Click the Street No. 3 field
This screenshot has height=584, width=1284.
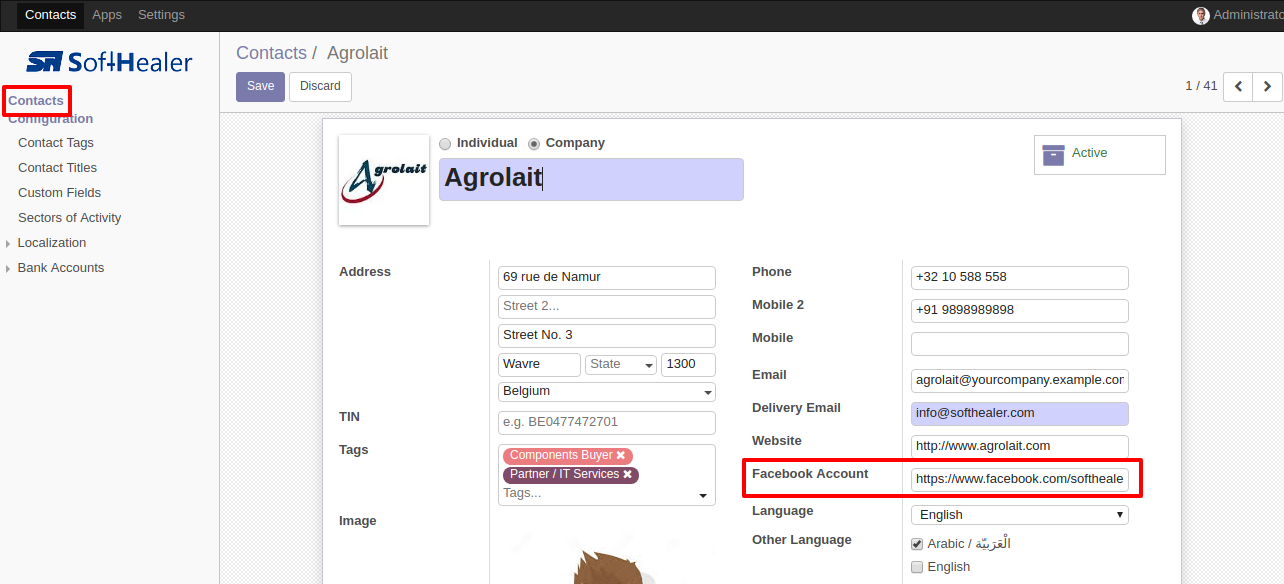(x=607, y=336)
